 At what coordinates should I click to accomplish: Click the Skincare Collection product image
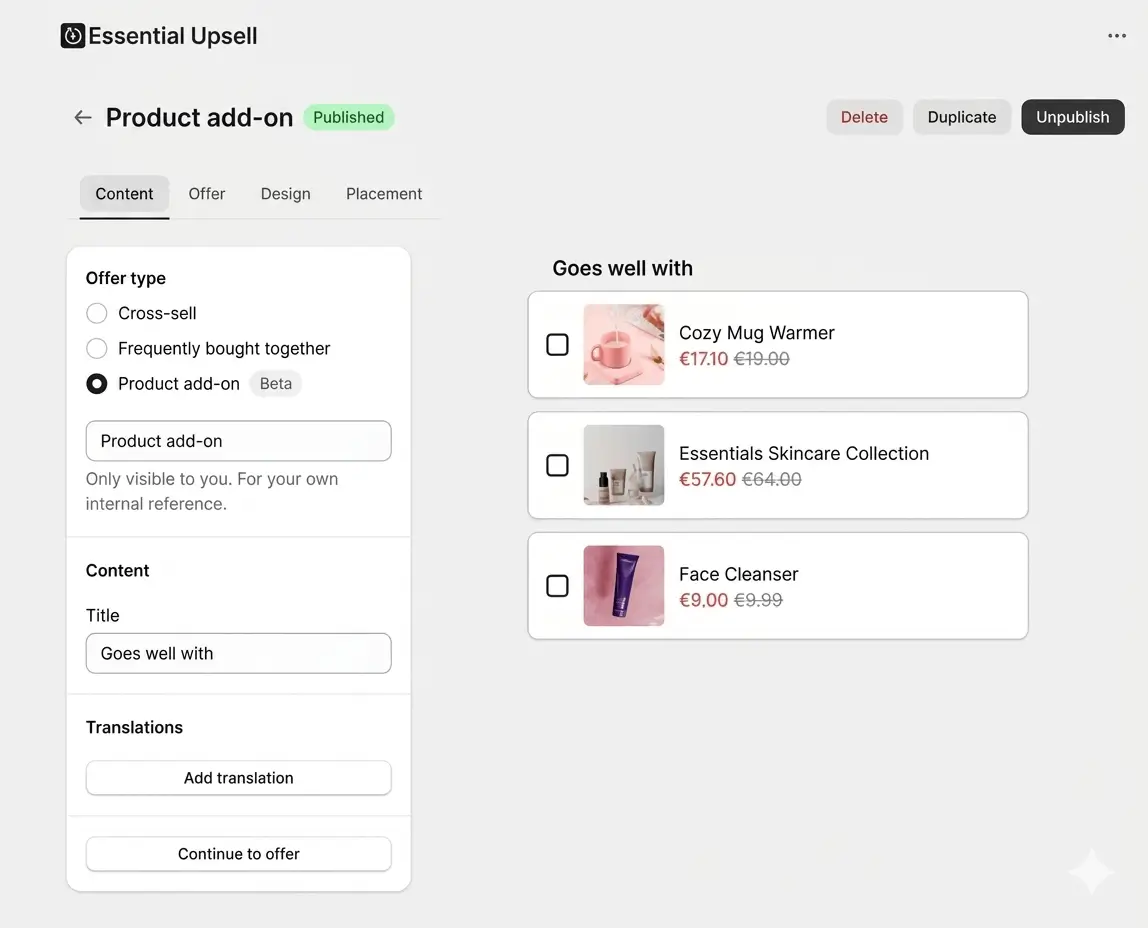pos(624,465)
